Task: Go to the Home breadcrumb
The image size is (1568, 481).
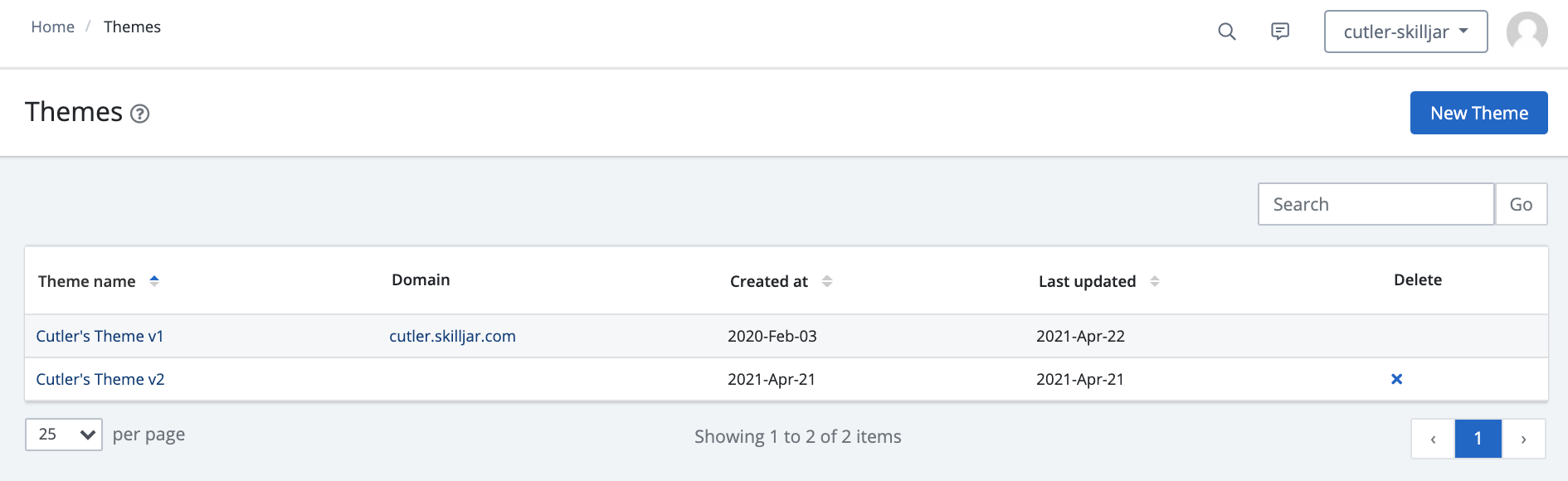Action: [52, 27]
